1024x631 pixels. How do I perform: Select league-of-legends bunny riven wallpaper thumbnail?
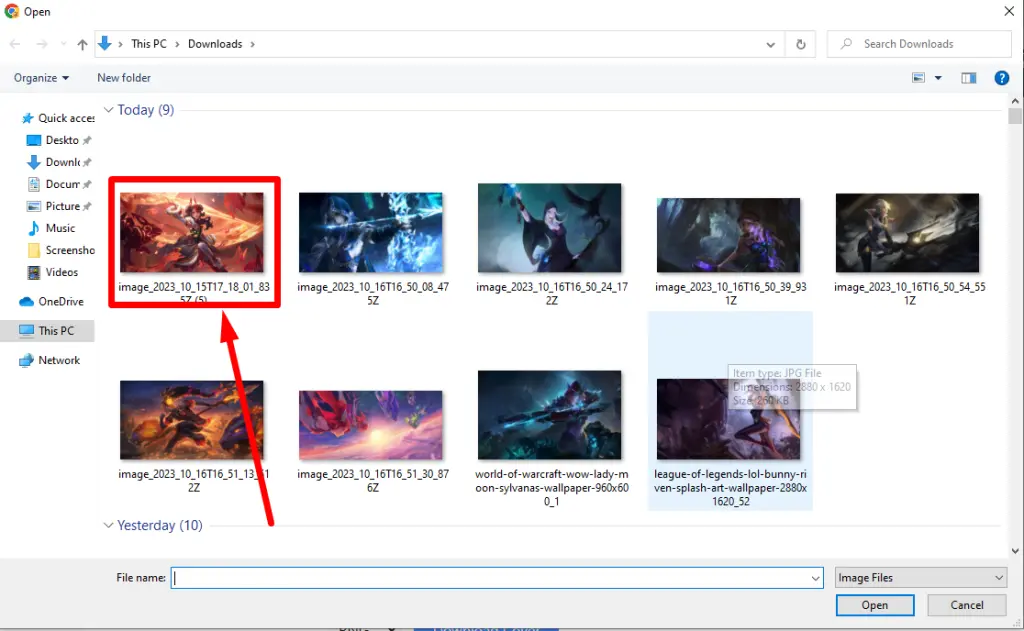coord(729,419)
